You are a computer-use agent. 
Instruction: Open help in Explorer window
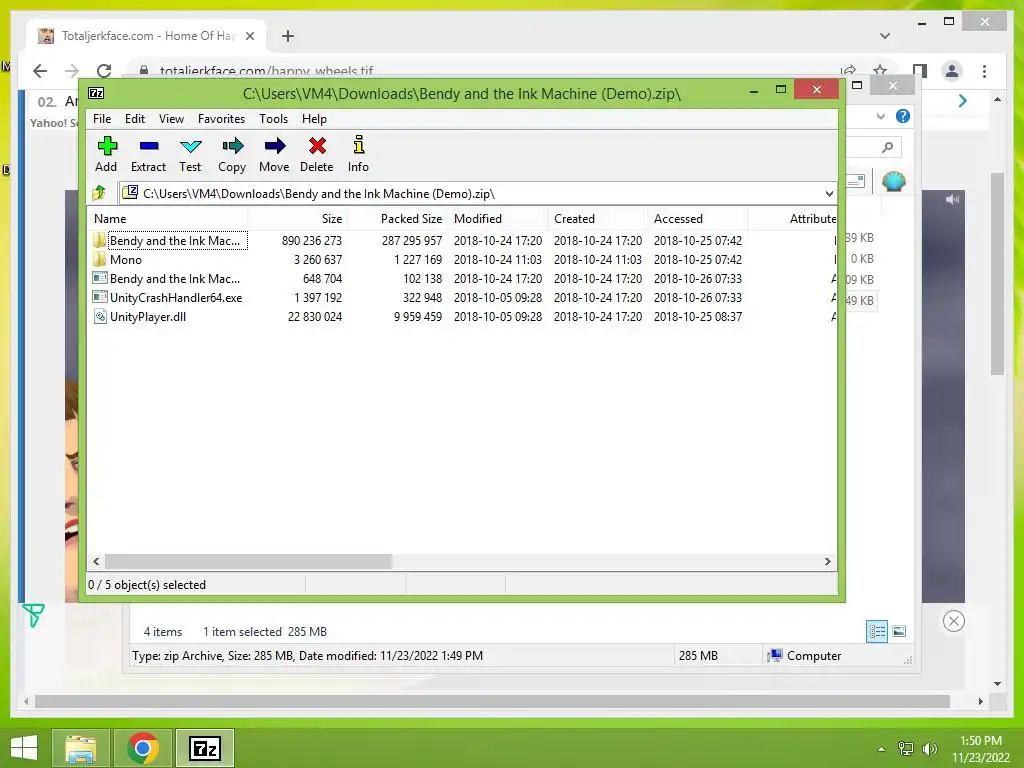(903, 116)
